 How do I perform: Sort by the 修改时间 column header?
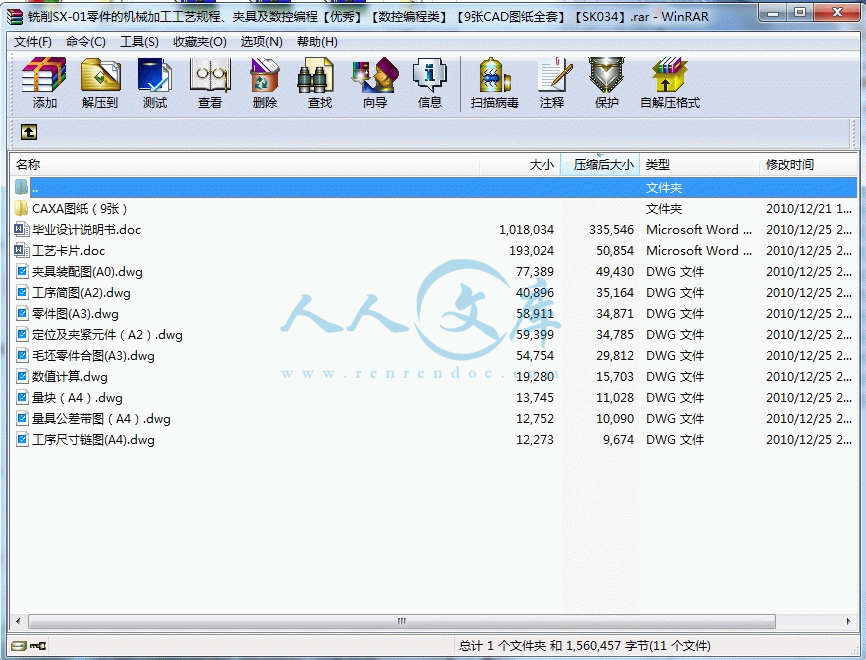coord(809,165)
